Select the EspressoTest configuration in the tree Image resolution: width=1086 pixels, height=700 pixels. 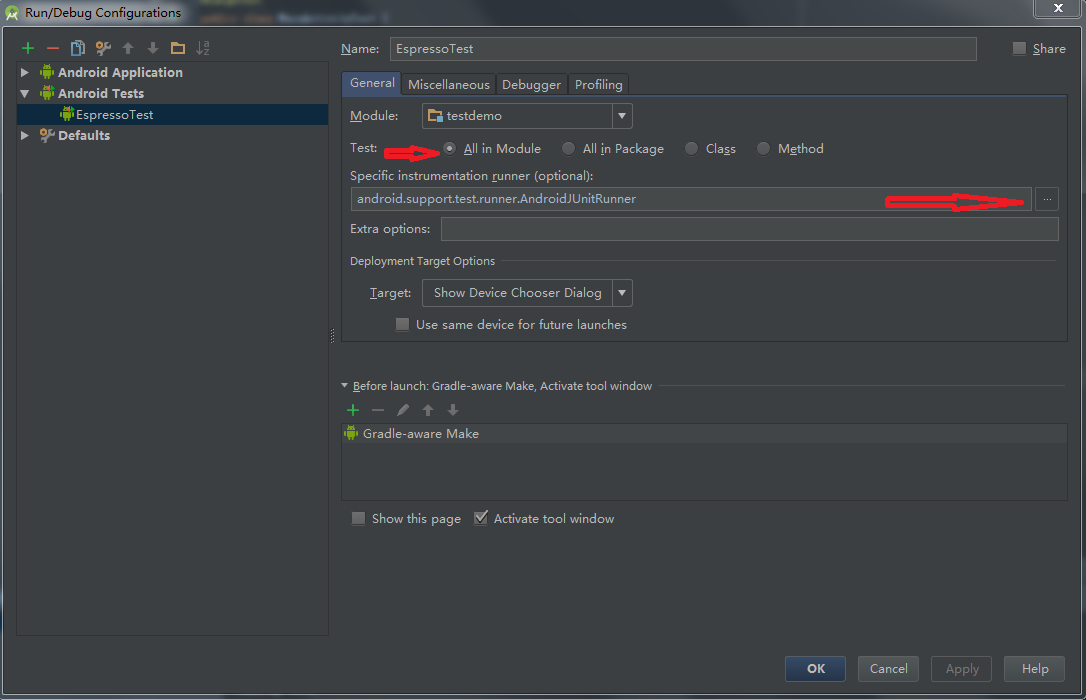(172, 114)
